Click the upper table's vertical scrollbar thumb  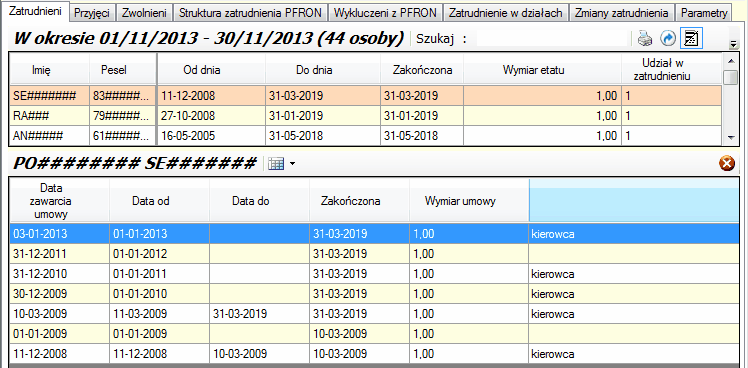click(730, 77)
